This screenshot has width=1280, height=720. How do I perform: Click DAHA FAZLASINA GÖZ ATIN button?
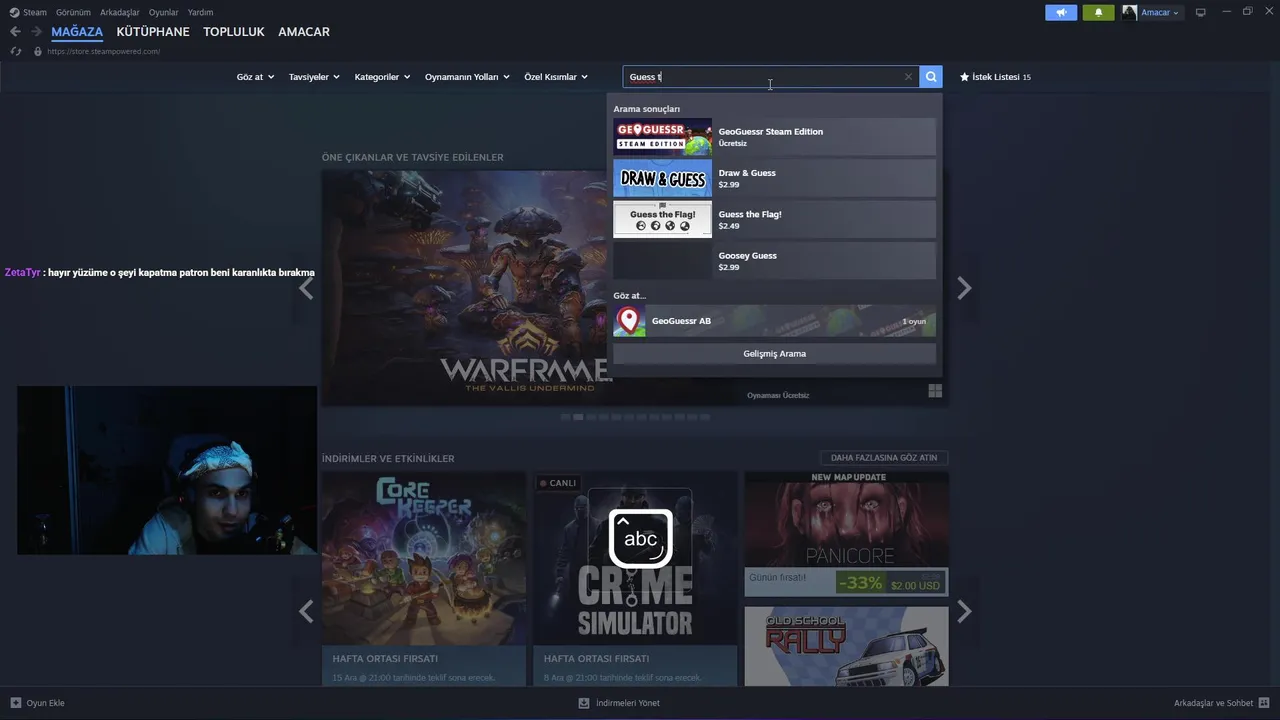pos(884,458)
